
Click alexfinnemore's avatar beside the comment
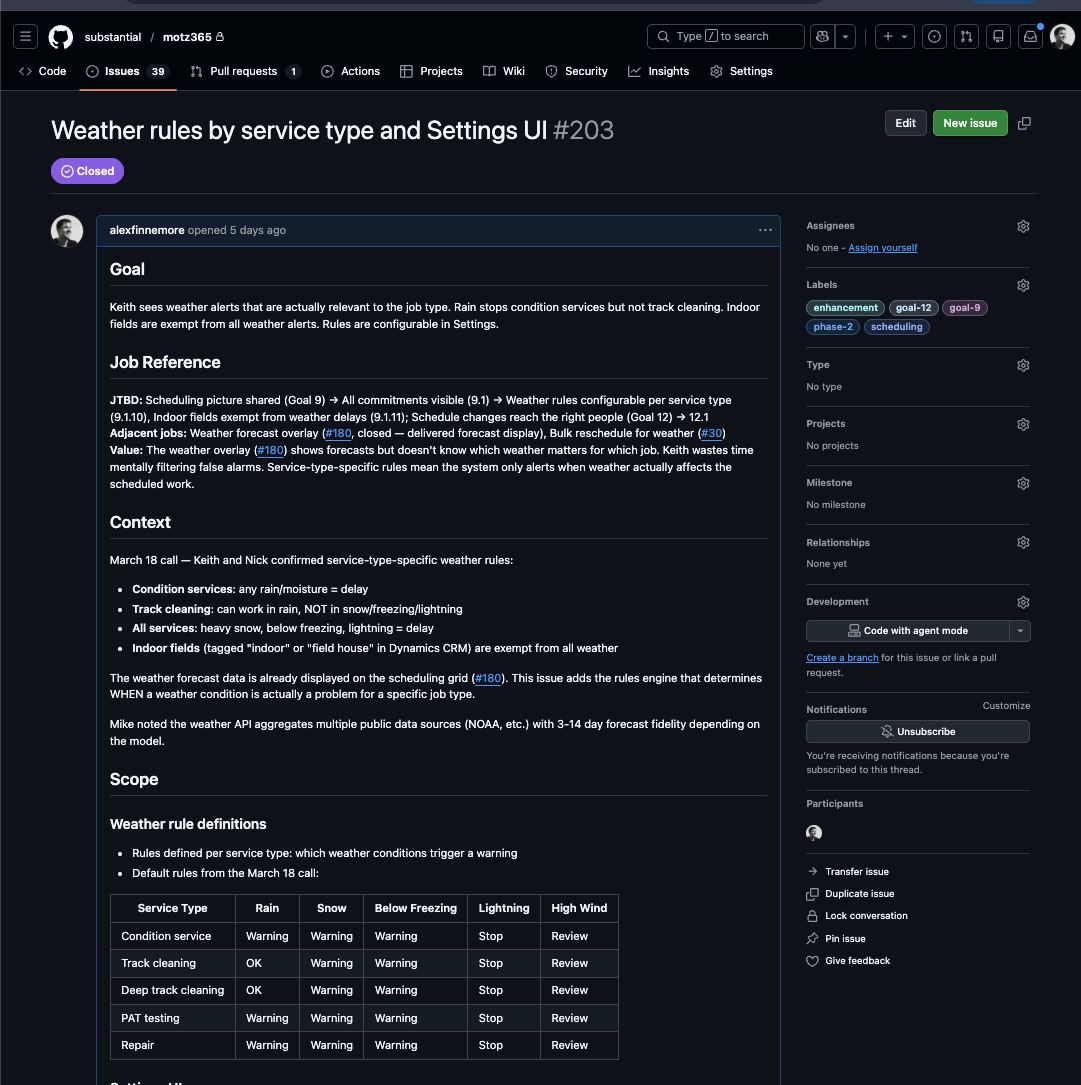click(67, 231)
